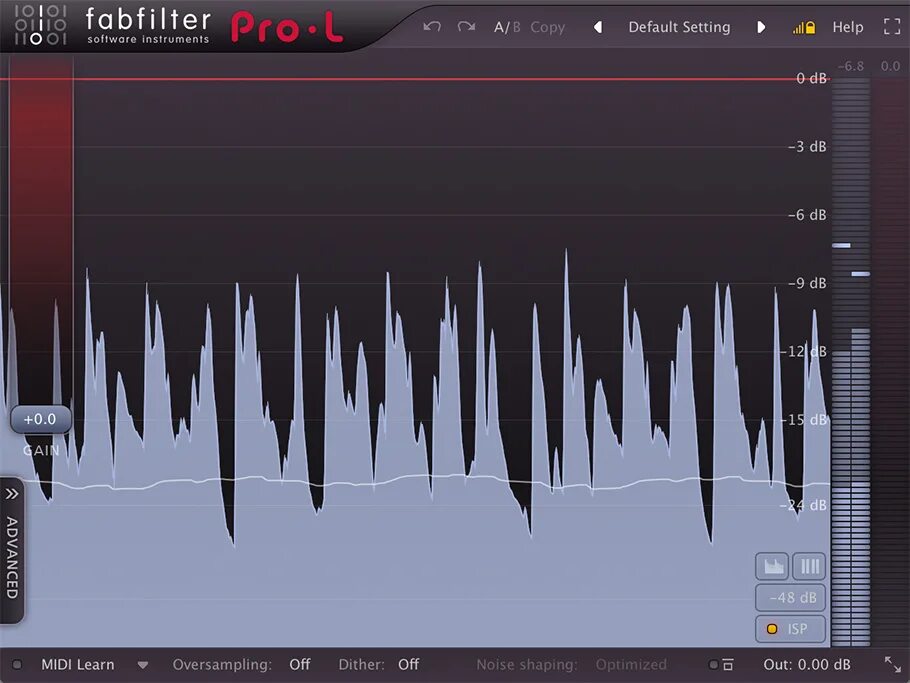
Task: Click the yellow lock license icon
Action: pos(804,27)
